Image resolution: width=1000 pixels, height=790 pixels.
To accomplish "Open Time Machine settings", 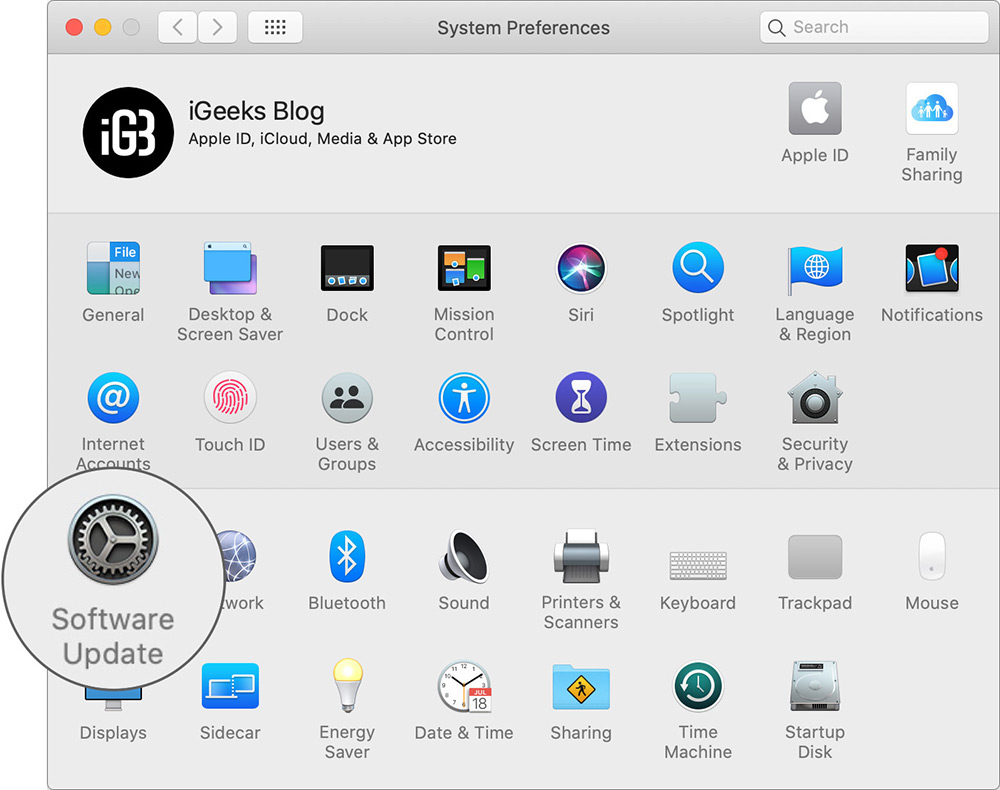I will click(698, 686).
